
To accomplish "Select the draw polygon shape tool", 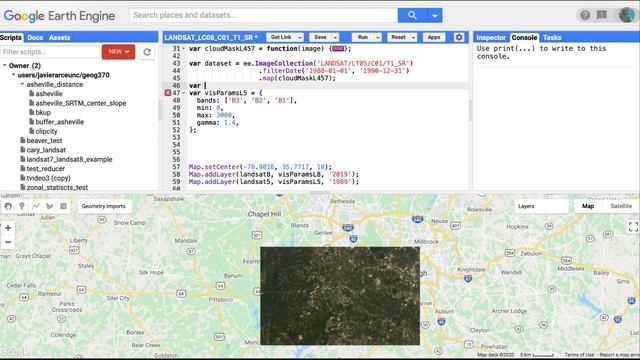I will coord(50,206).
